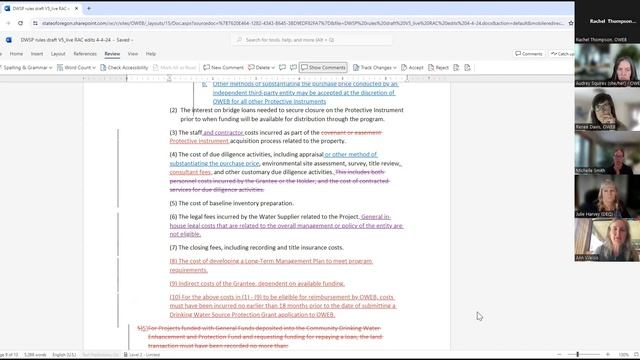Image resolution: width=640 pixels, height=360 pixels.
Task: Click item (7) closing fees text
Action: tap(257, 247)
